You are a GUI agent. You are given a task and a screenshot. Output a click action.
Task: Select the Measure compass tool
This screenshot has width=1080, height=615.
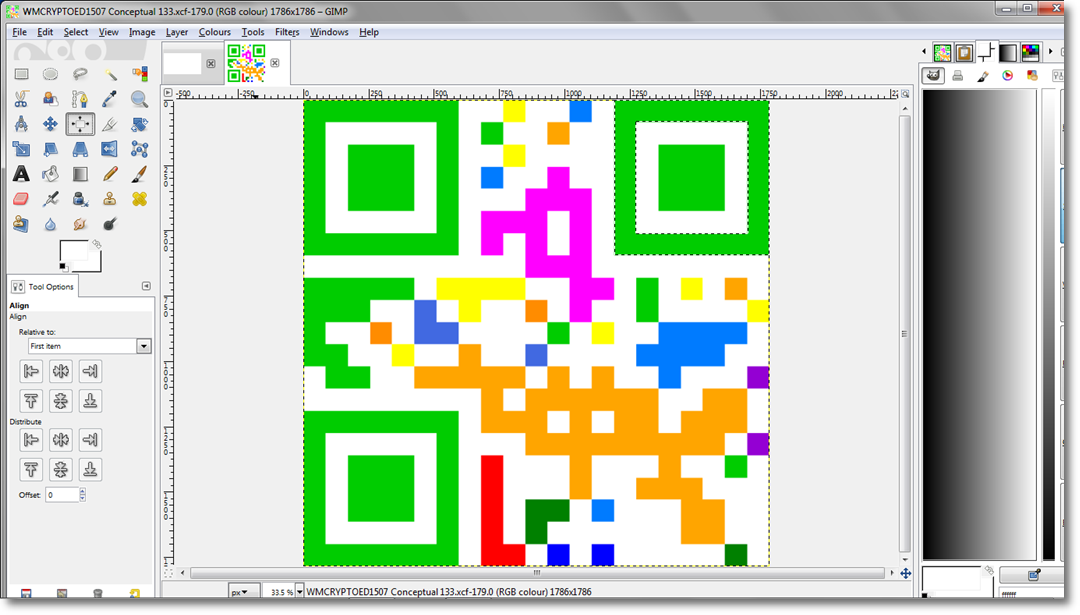click(21, 124)
